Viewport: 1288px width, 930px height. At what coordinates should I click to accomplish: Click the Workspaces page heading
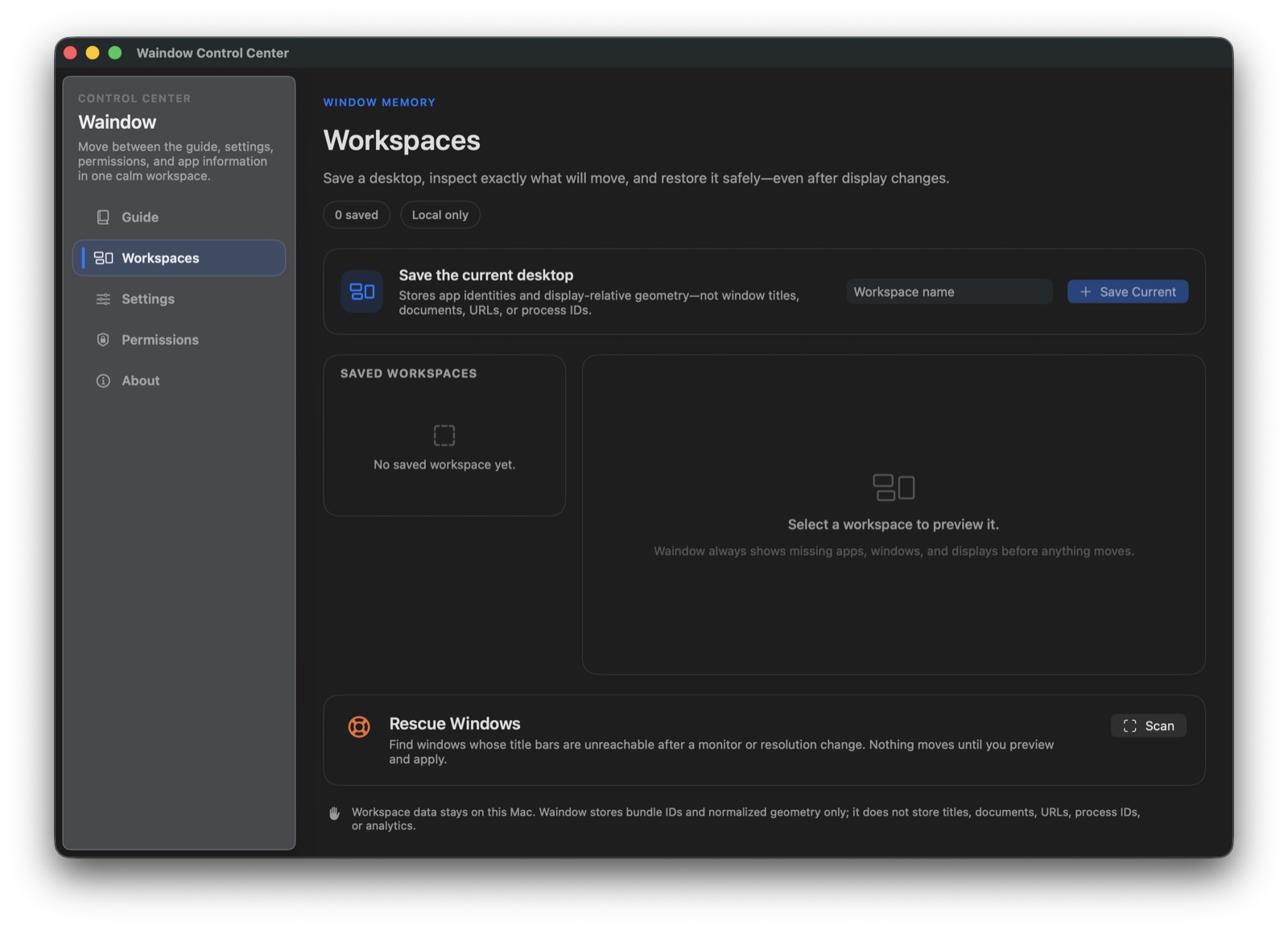402,140
